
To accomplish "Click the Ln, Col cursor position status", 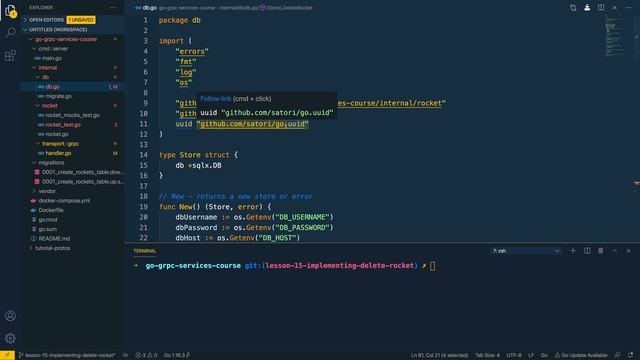I will pyautogui.click(x=439, y=355).
